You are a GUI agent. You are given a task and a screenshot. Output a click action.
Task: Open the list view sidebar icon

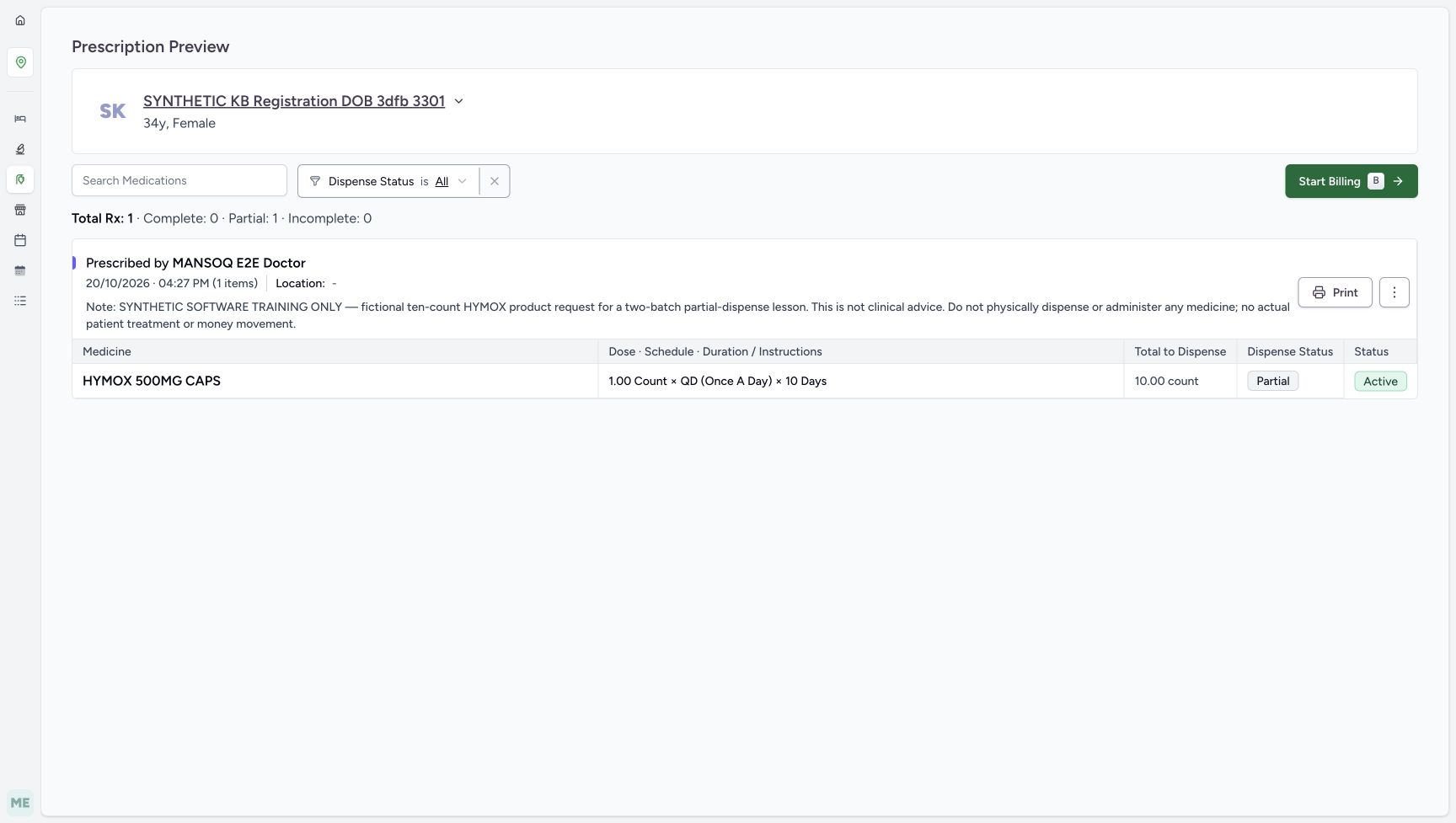[20, 301]
